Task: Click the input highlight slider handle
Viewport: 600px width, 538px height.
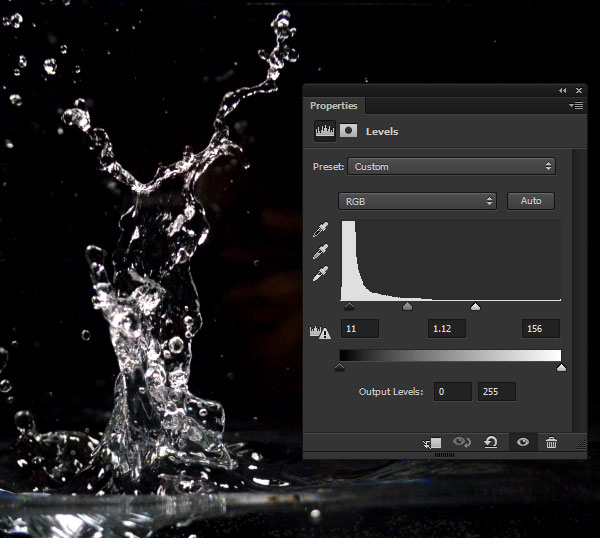Action: pos(475,306)
